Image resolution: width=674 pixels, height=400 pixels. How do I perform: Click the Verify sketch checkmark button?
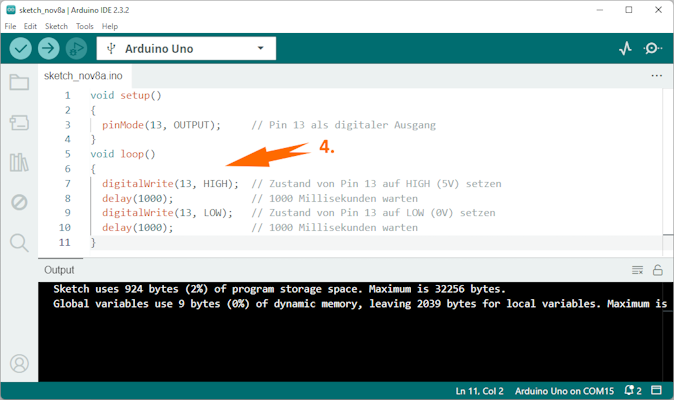tap(21, 49)
